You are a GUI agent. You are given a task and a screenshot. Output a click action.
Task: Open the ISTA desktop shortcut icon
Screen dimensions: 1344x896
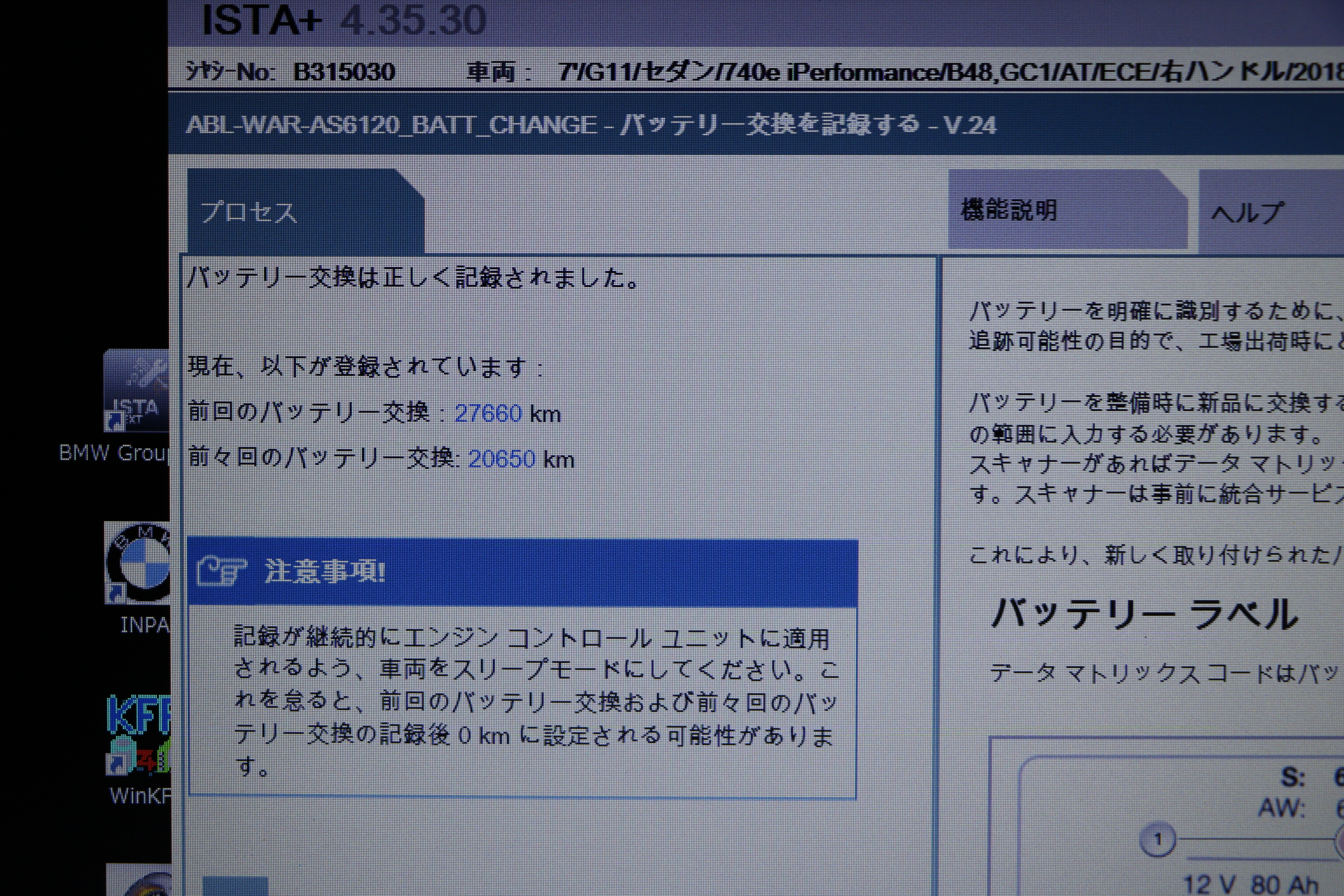point(136,391)
